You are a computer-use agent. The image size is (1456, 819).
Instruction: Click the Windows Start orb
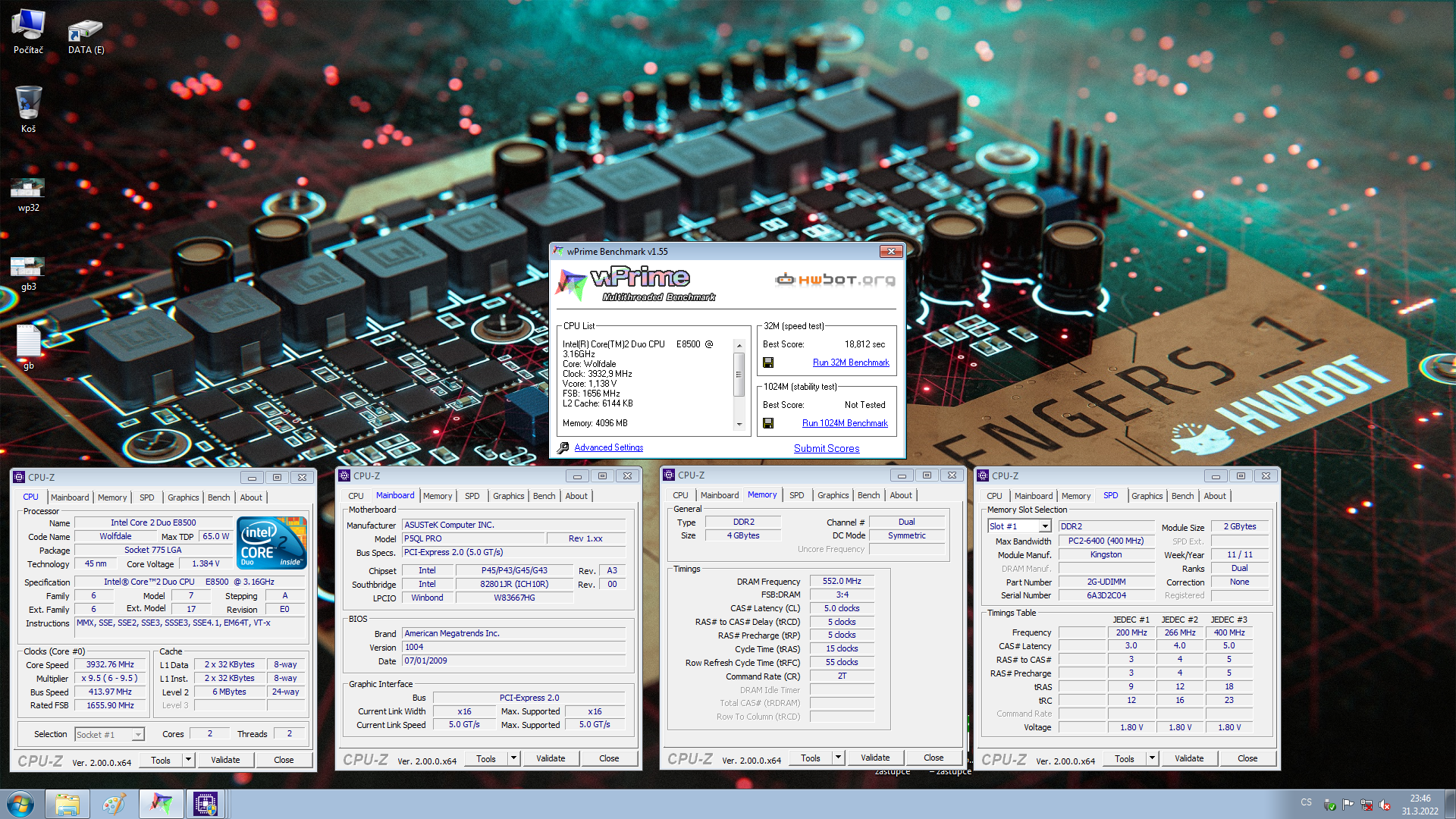[20, 804]
